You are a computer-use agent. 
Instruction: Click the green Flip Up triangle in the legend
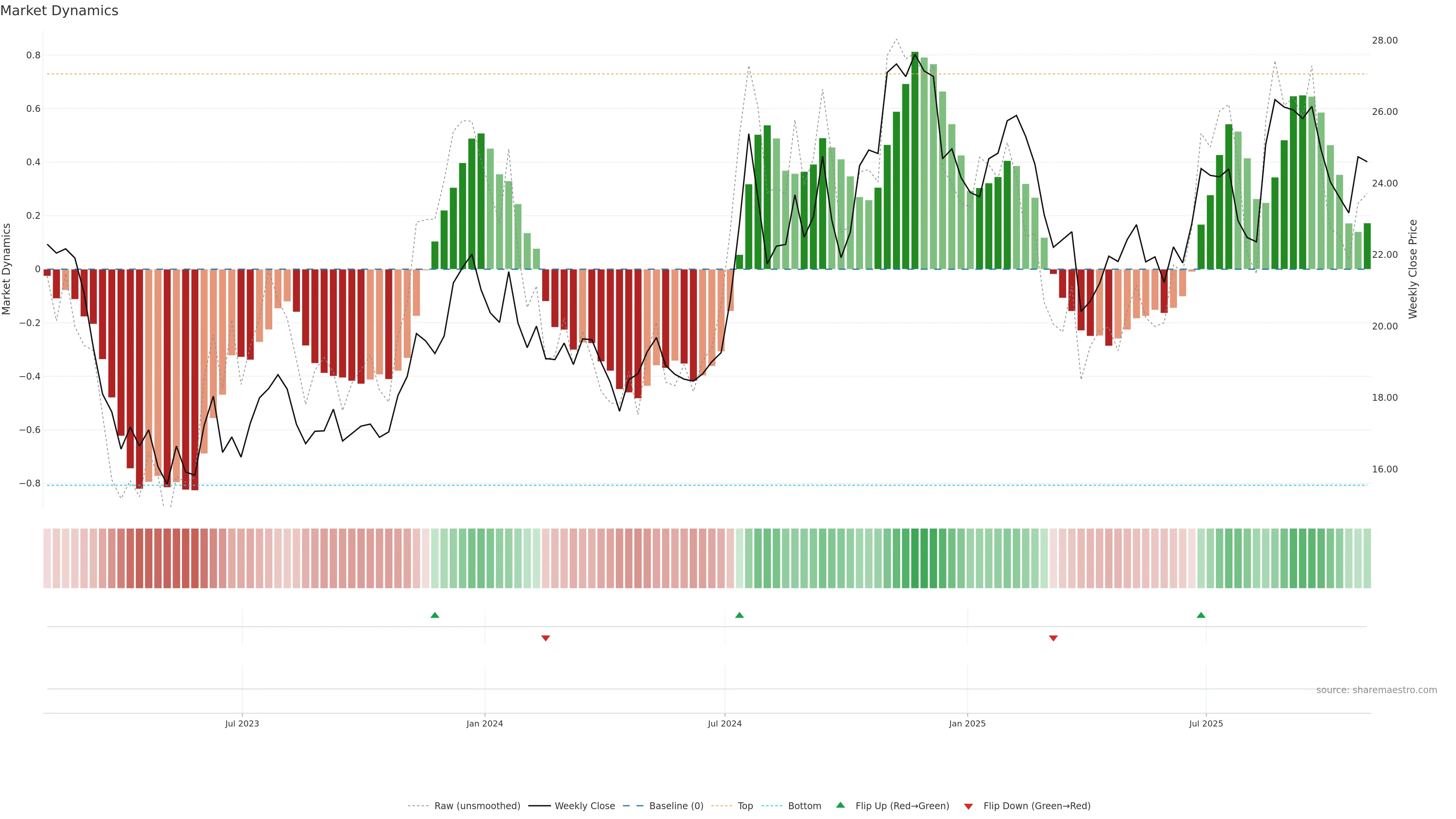(841, 805)
